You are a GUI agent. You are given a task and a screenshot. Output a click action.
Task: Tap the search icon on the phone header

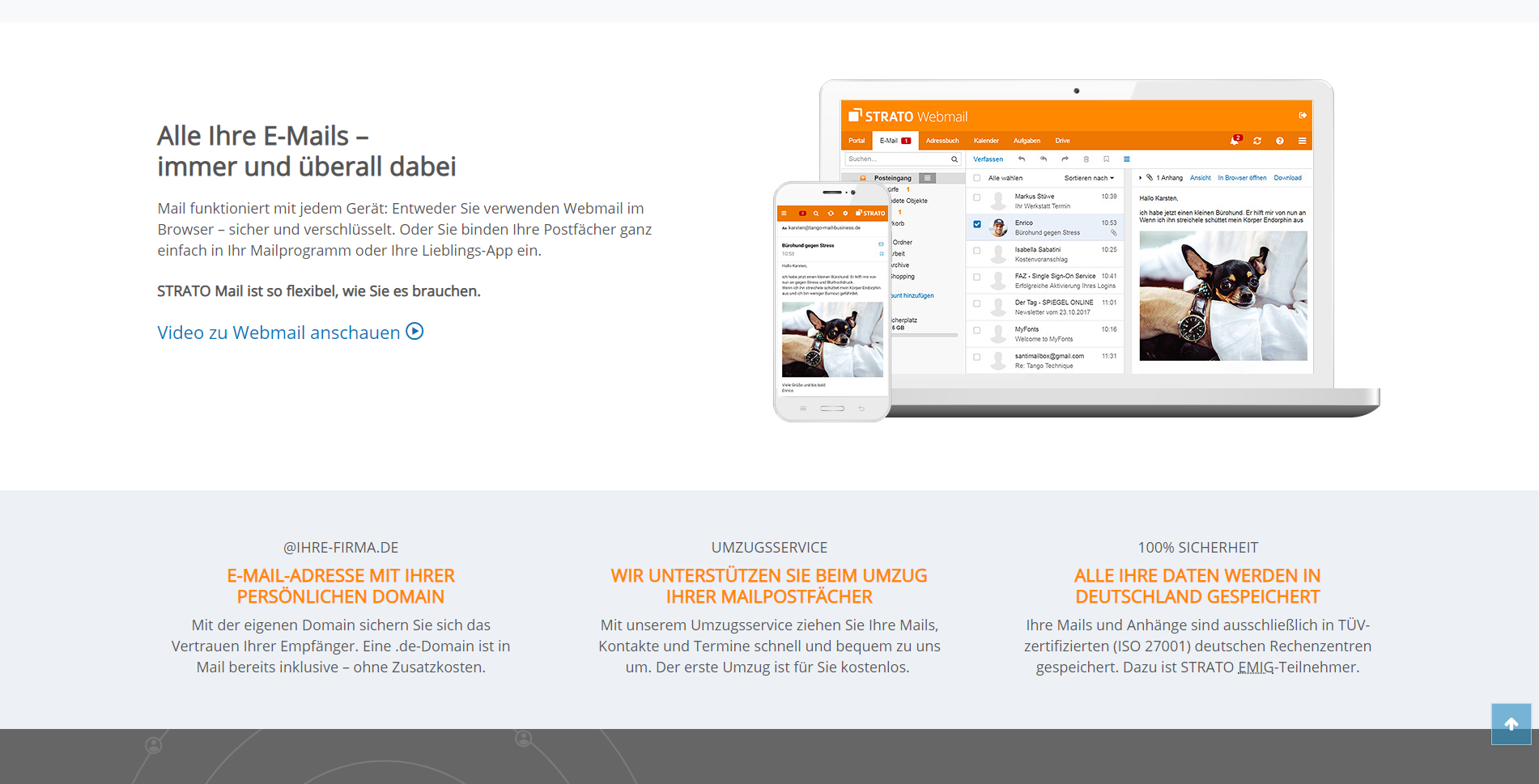tap(816, 214)
